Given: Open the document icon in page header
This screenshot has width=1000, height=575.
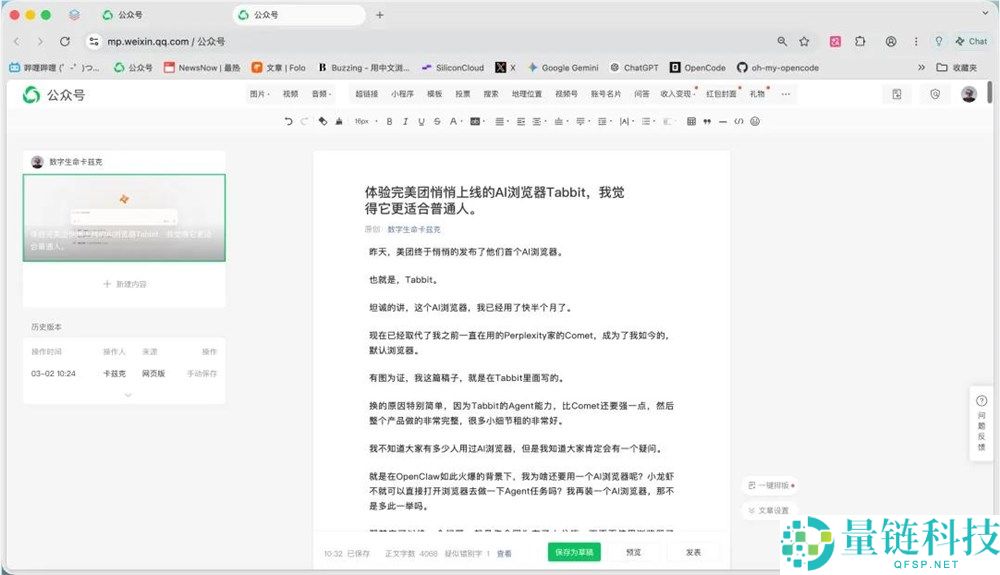Looking at the screenshot, I should 897,94.
